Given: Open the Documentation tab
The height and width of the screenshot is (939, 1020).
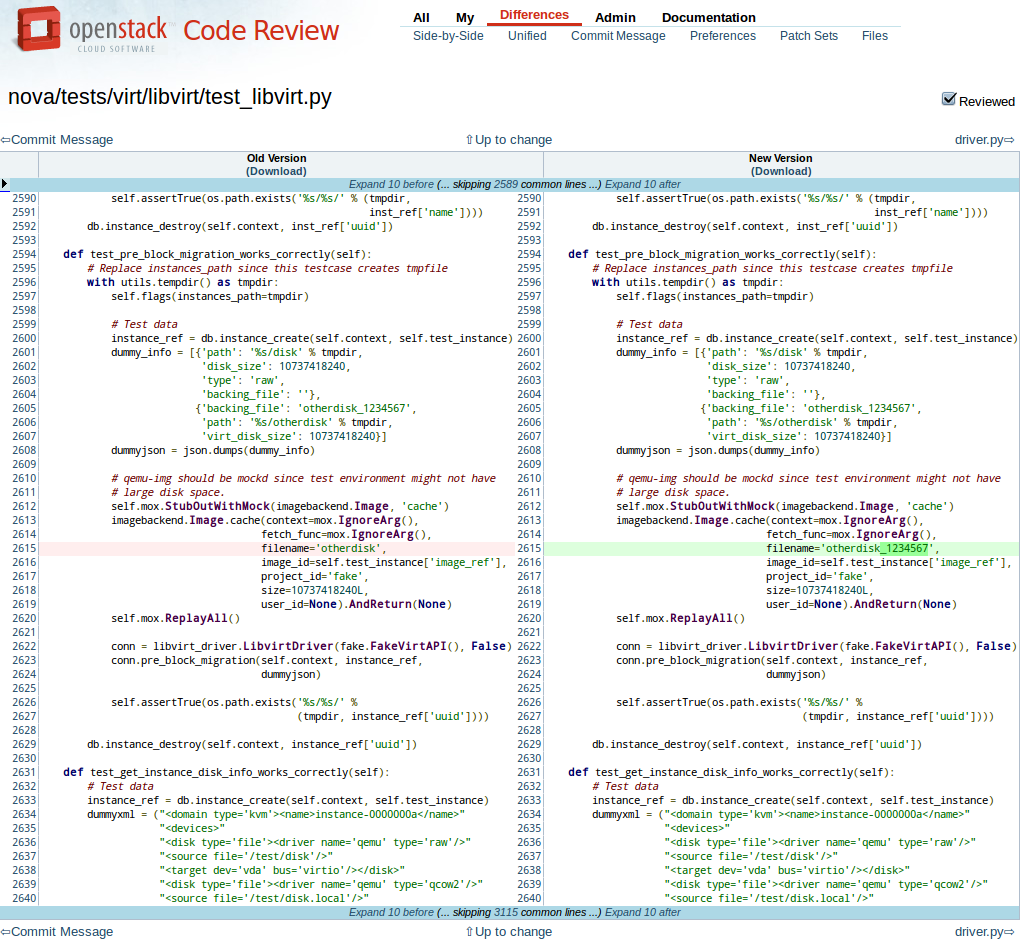Looking at the screenshot, I should pos(708,17).
